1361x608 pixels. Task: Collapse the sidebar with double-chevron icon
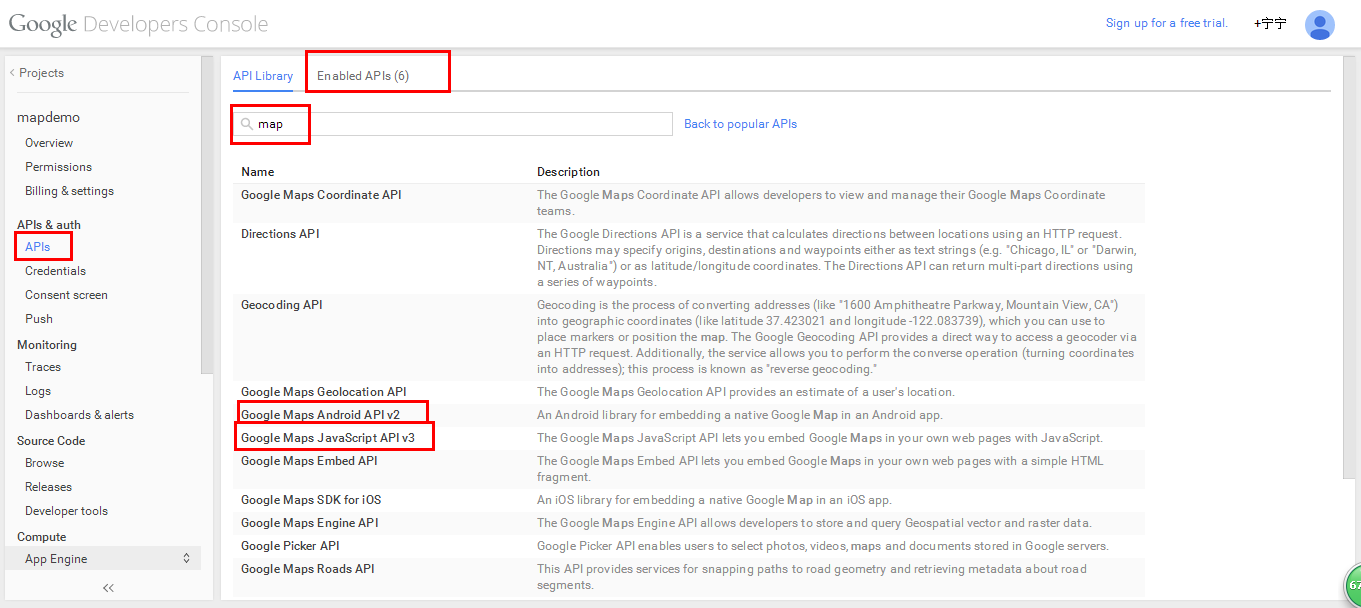click(108, 588)
